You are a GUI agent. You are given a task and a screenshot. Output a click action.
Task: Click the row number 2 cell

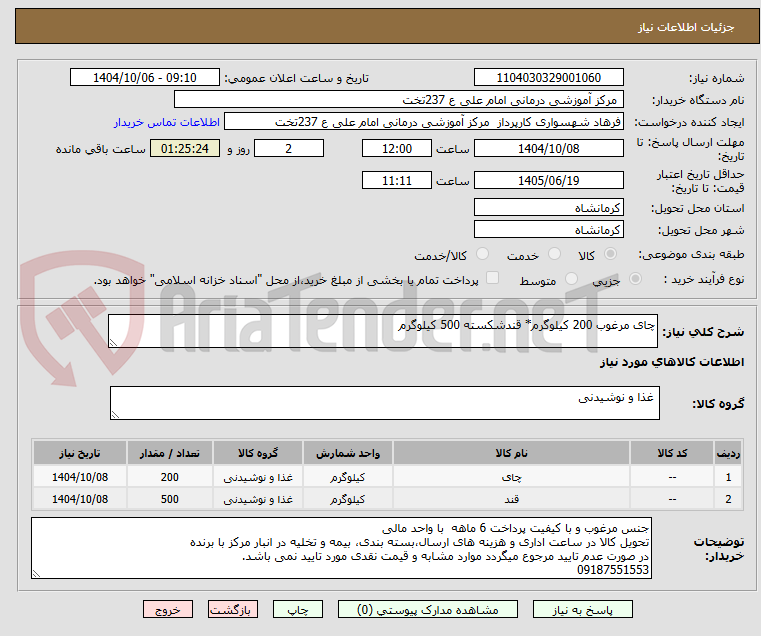click(728, 499)
